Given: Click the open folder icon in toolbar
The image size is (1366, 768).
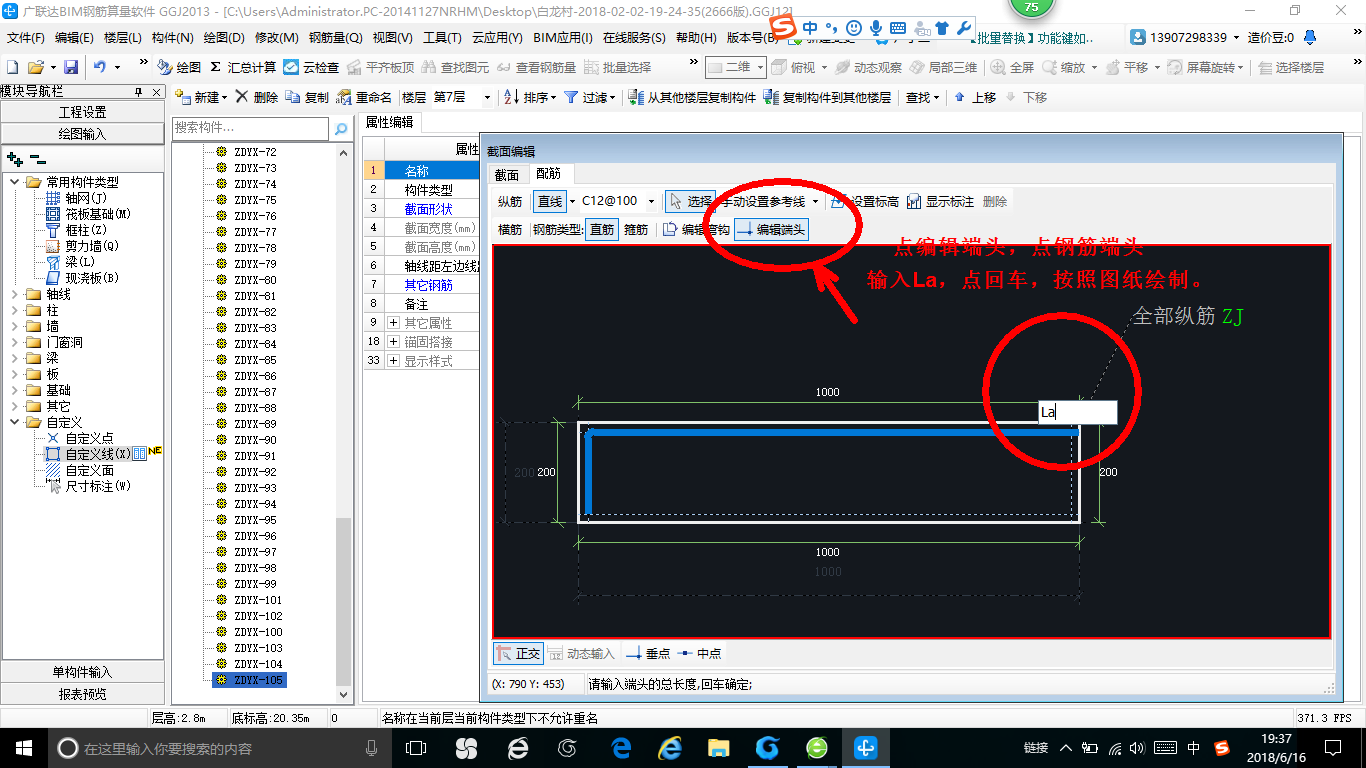Looking at the screenshot, I should click(x=35, y=67).
